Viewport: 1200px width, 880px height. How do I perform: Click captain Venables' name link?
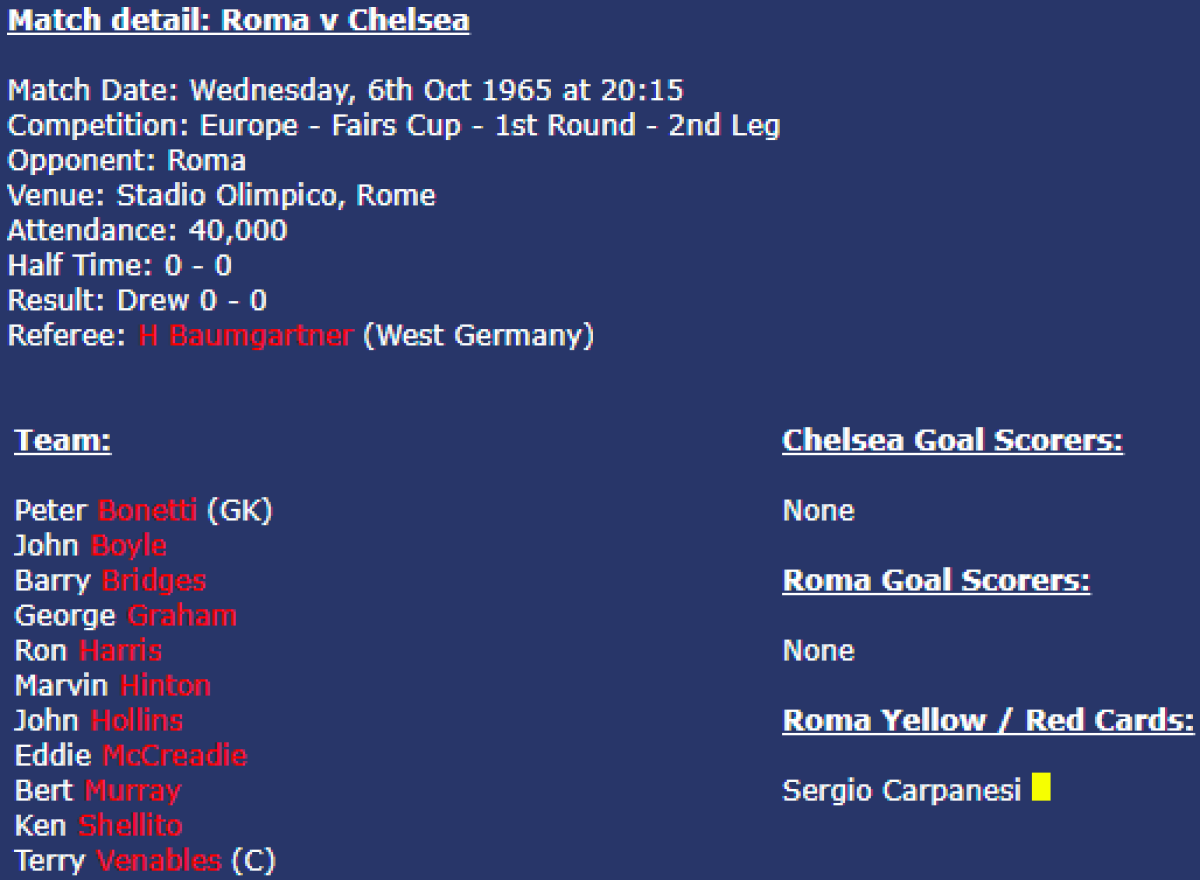tap(159, 860)
